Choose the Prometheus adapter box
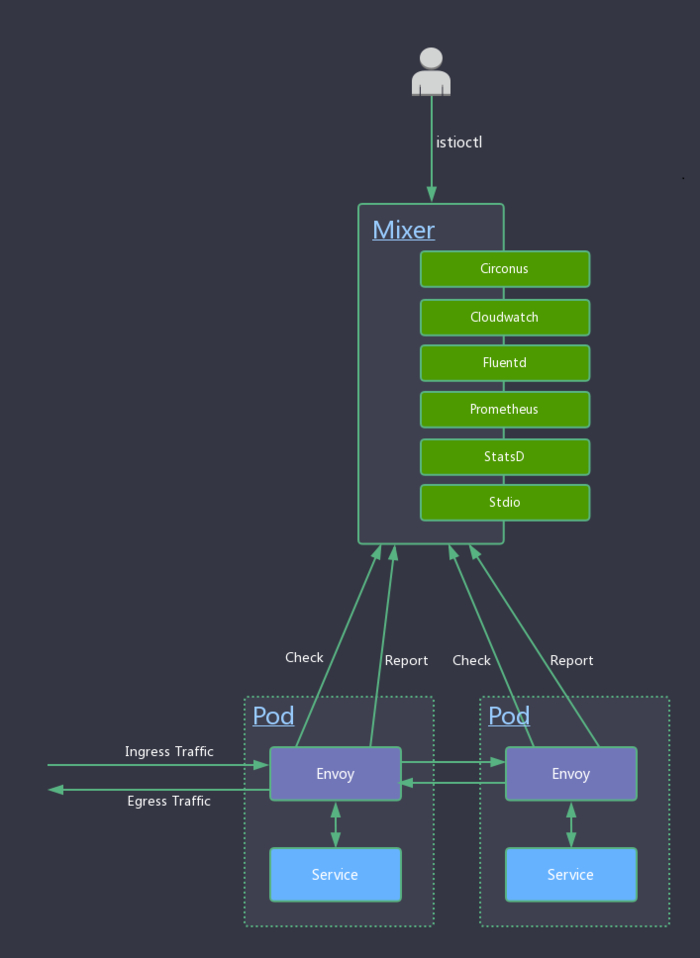Viewport: 700px width, 958px height. pos(504,409)
